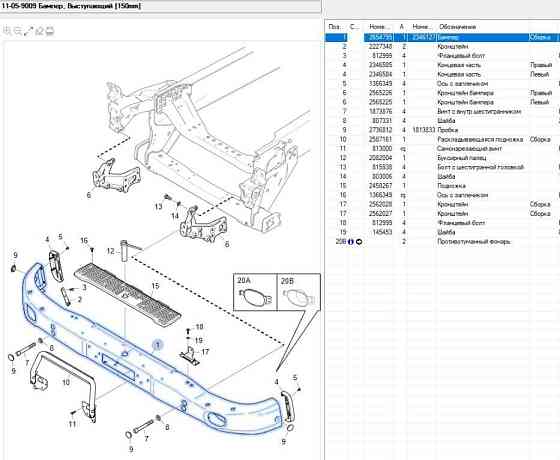Image resolution: width=560 pixels, height=460 pixels.
Task: Select part row 815538 at position 13
Action: (442, 167)
